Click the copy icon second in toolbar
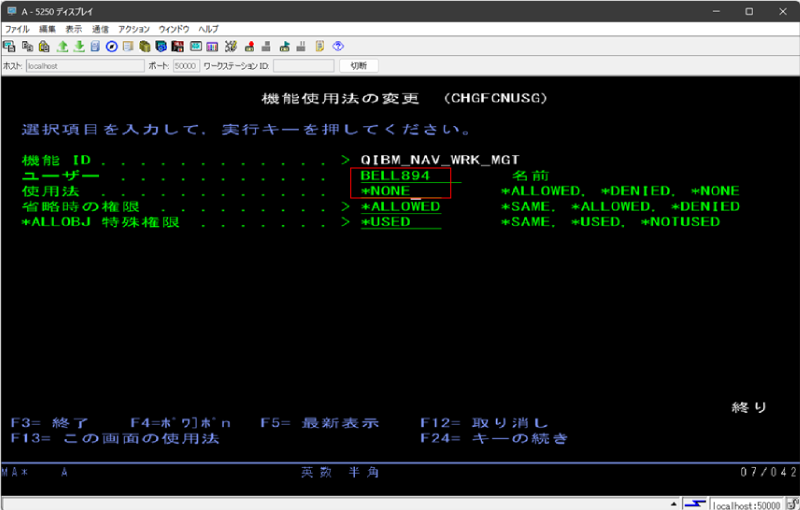800x510 pixels. pos(25,46)
